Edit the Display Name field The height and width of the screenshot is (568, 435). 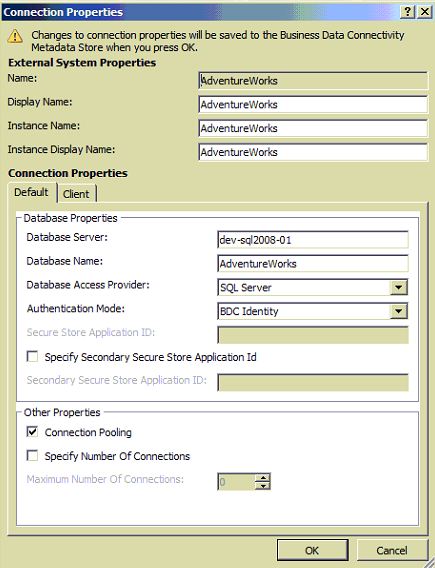click(x=313, y=105)
